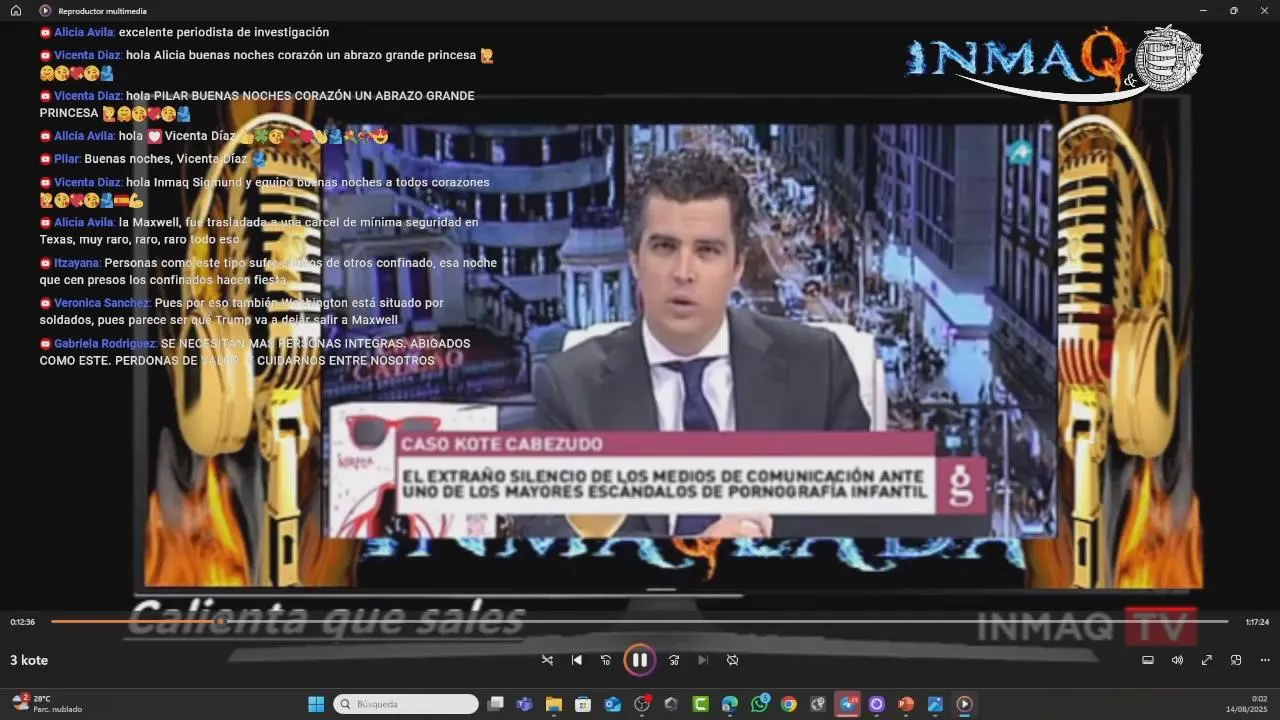Open Microsoft Teams from the taskbar
This screenshot has width=1280, height=720.
click(x=524, y=704)
